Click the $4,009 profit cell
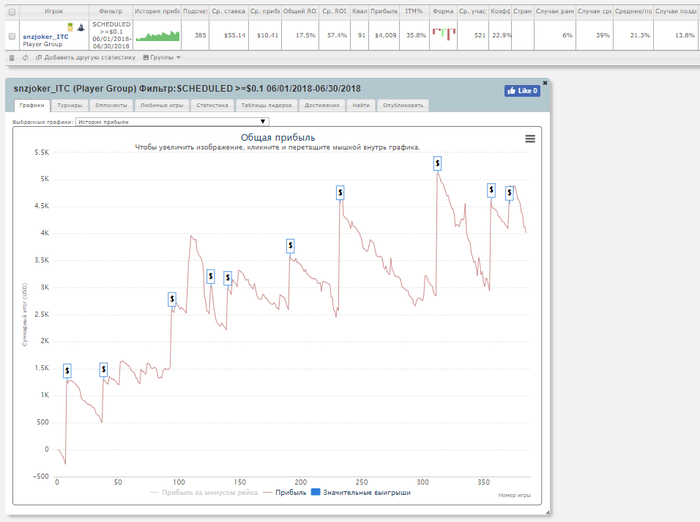Screen dimensions: 700x522 click(x=385, y=35)
